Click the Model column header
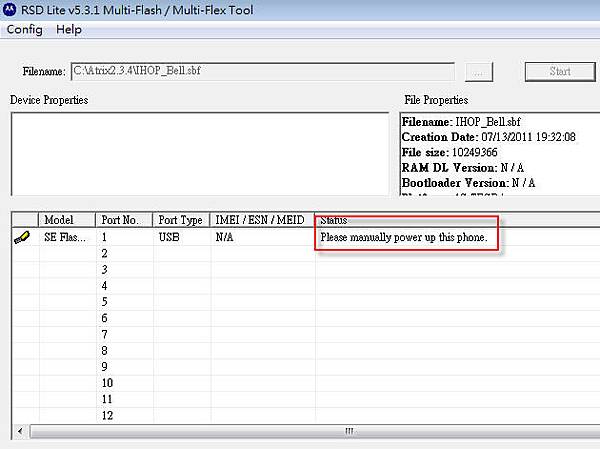This screenshot has width=600, height=449. coord(67,220)
